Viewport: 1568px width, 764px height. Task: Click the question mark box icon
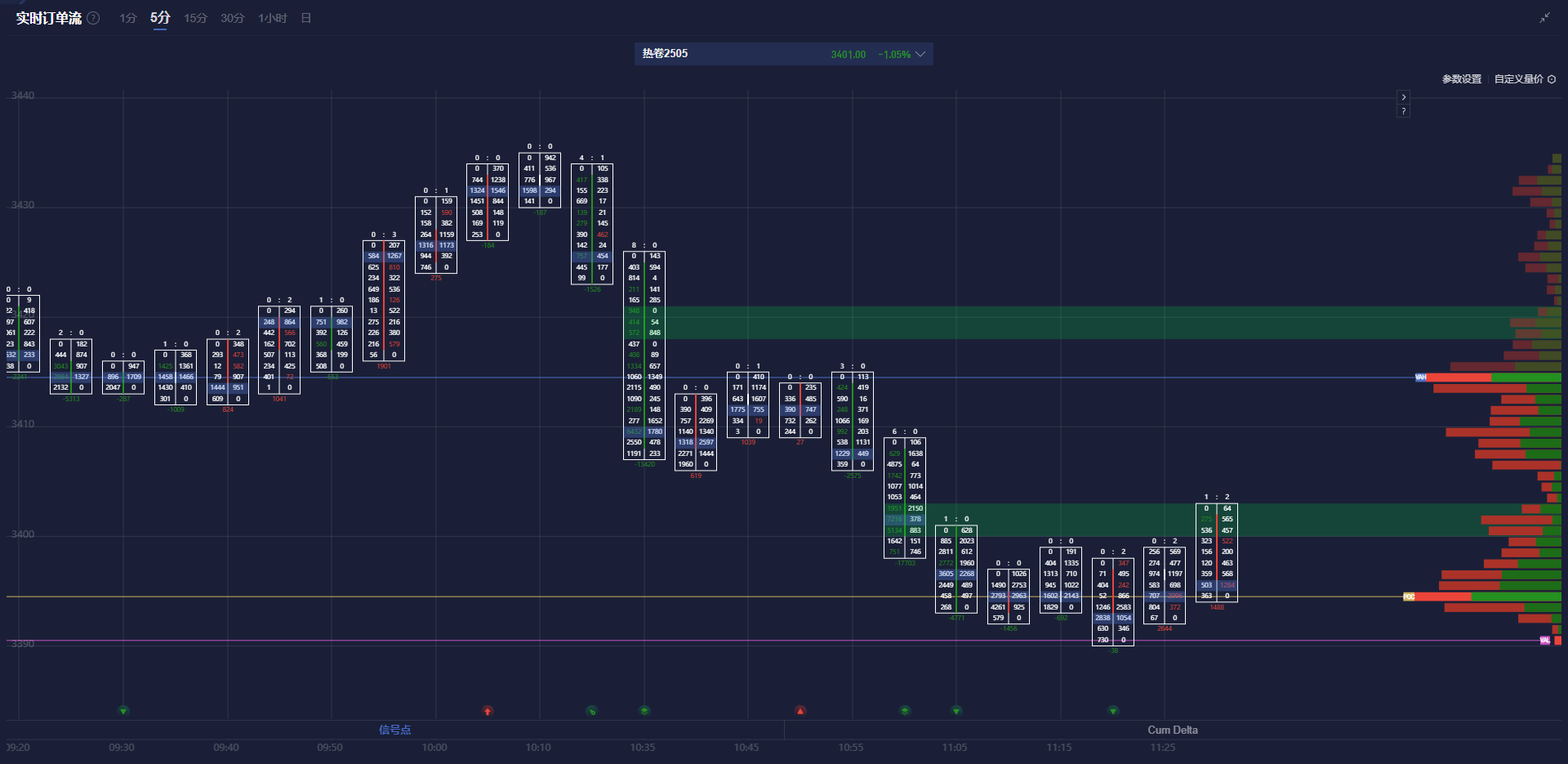1403,111
